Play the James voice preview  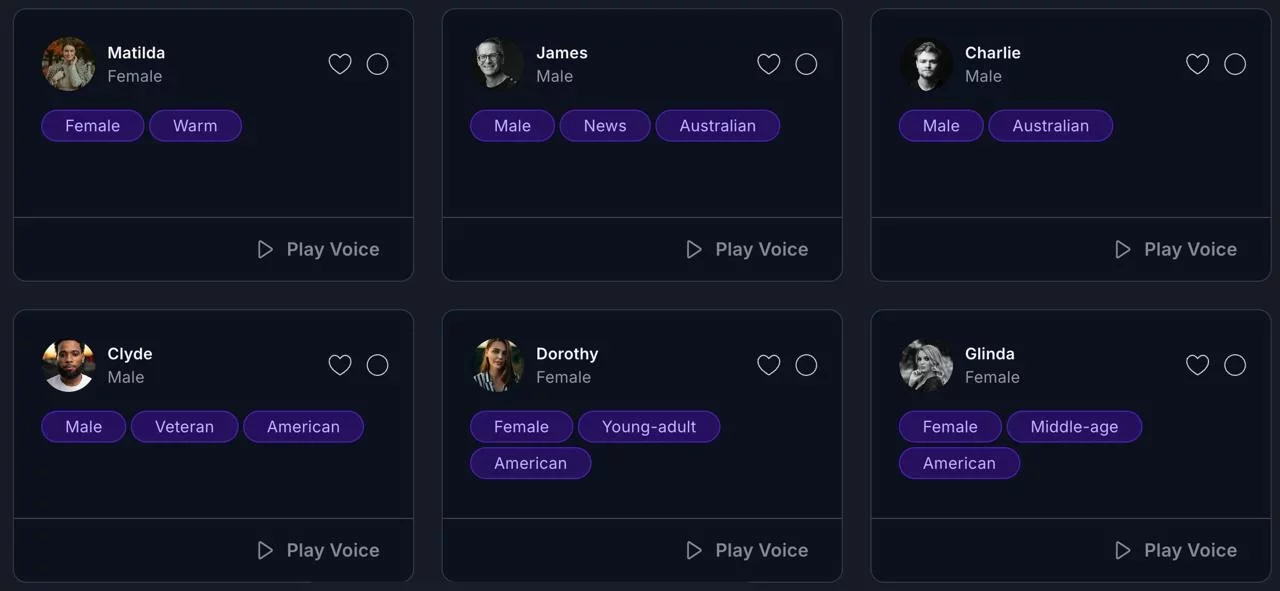pos(747,249)
